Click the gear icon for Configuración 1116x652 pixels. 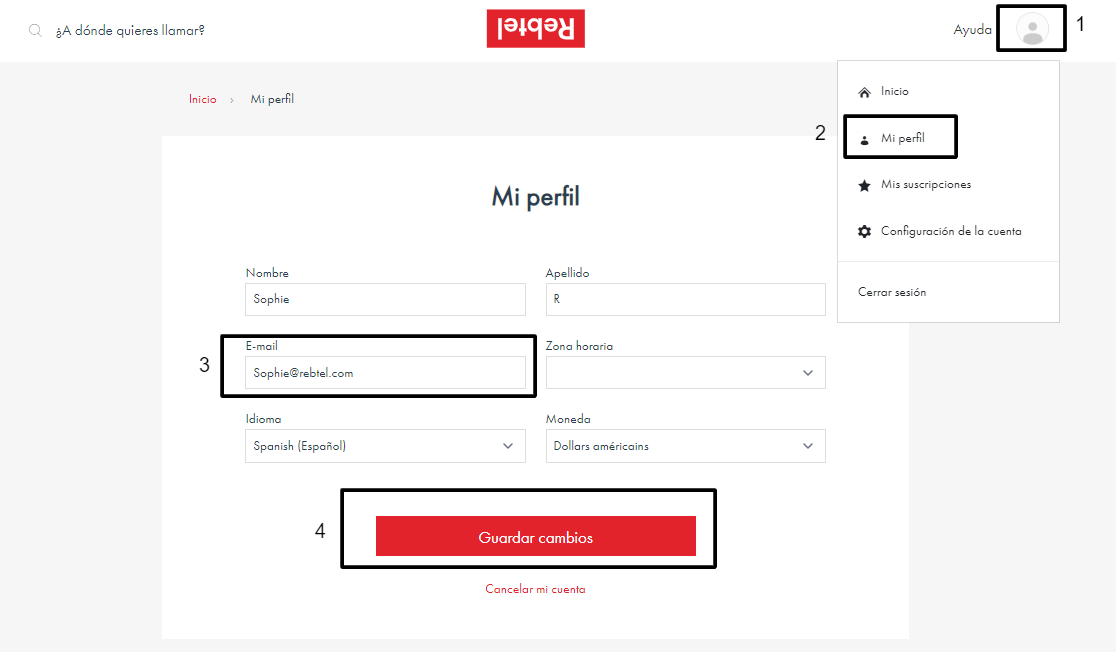[x=865, y=232]
